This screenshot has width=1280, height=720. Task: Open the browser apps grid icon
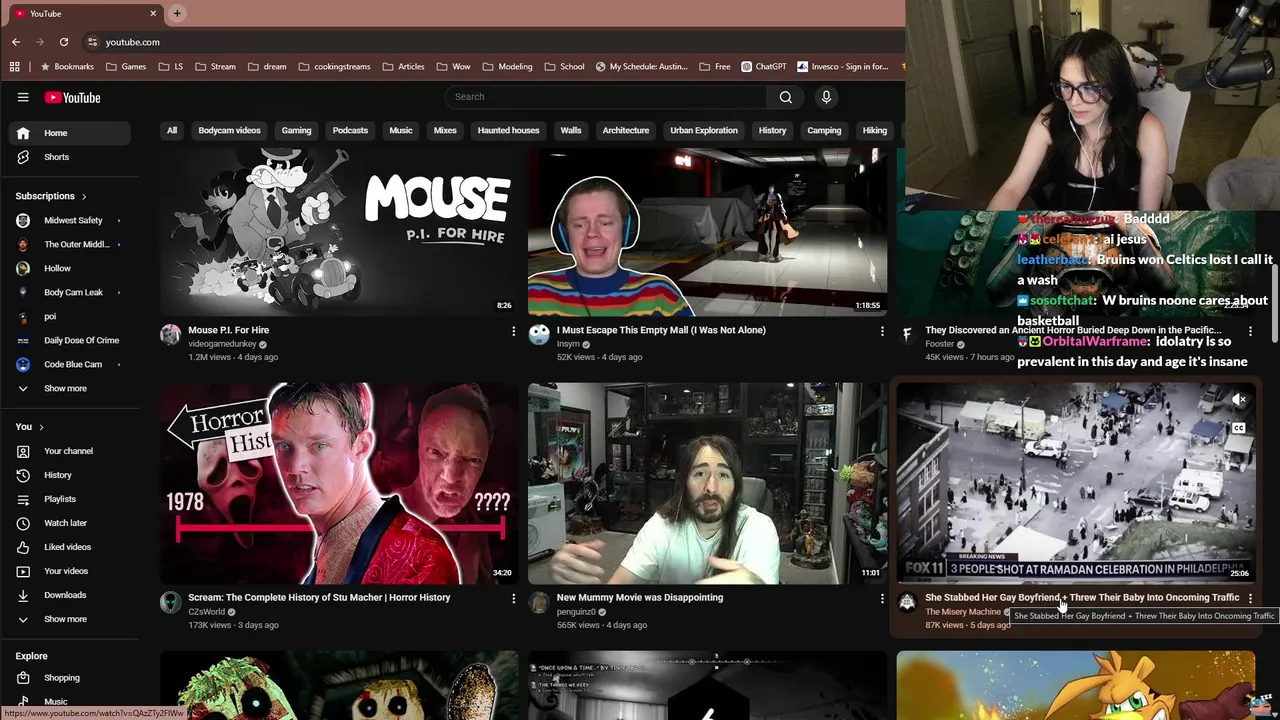tap(15, 67)
